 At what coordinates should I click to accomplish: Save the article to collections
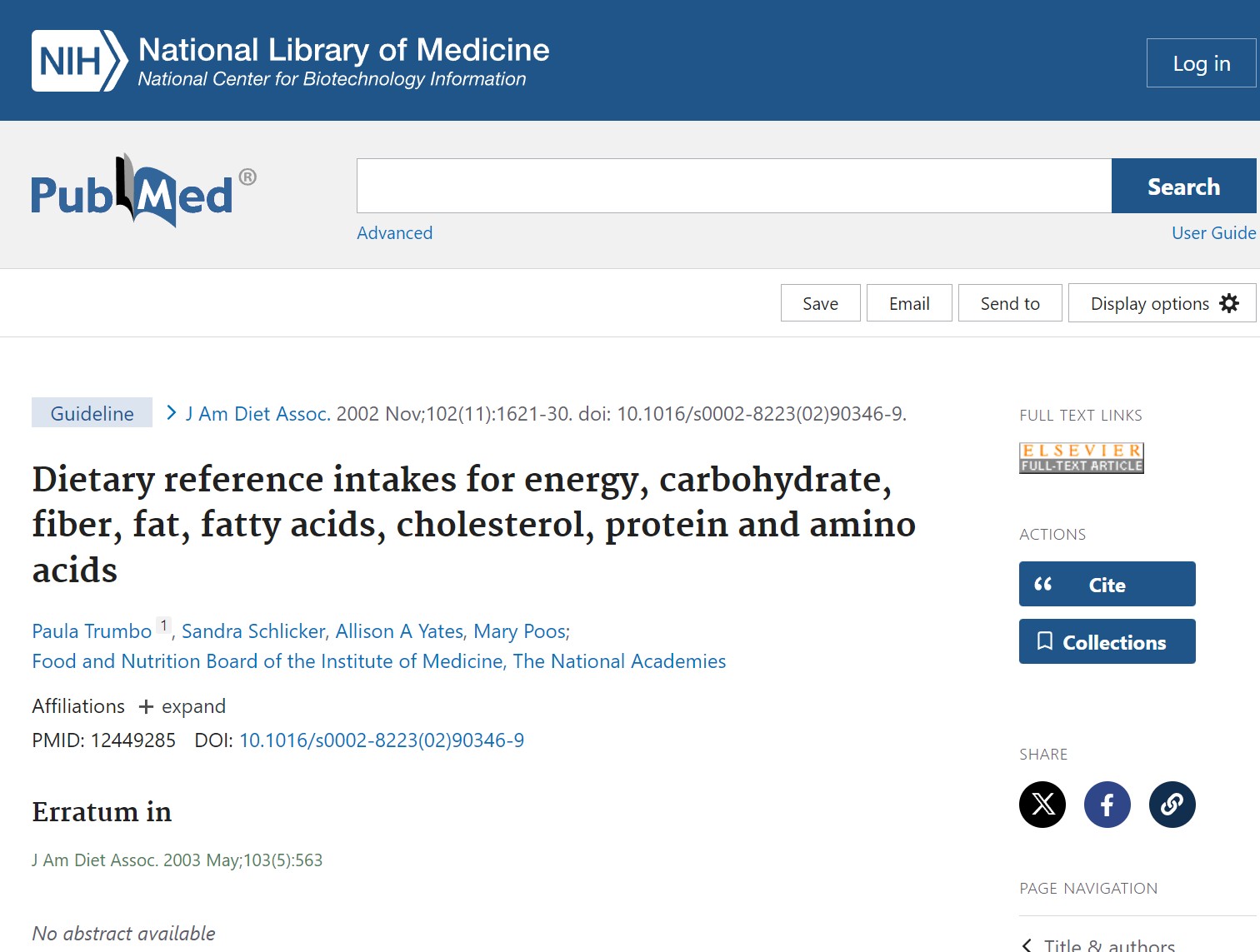pos(1107,641)
